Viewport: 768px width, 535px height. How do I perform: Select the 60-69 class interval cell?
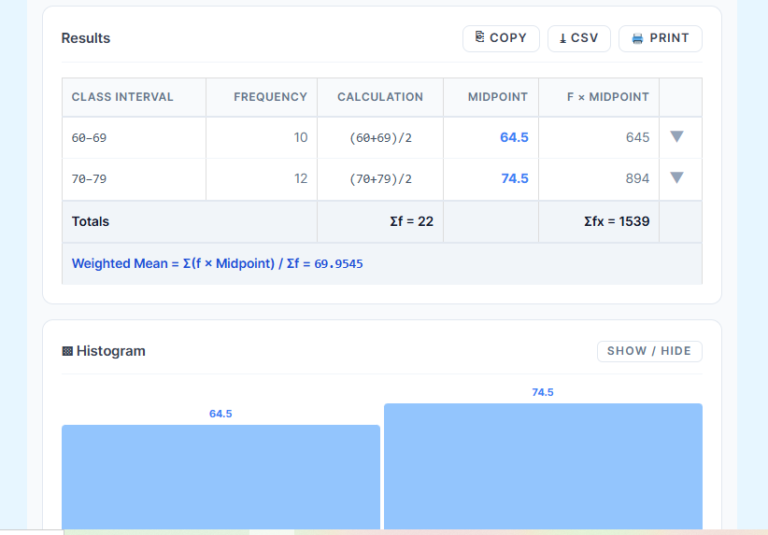click(x=134, y=138)
